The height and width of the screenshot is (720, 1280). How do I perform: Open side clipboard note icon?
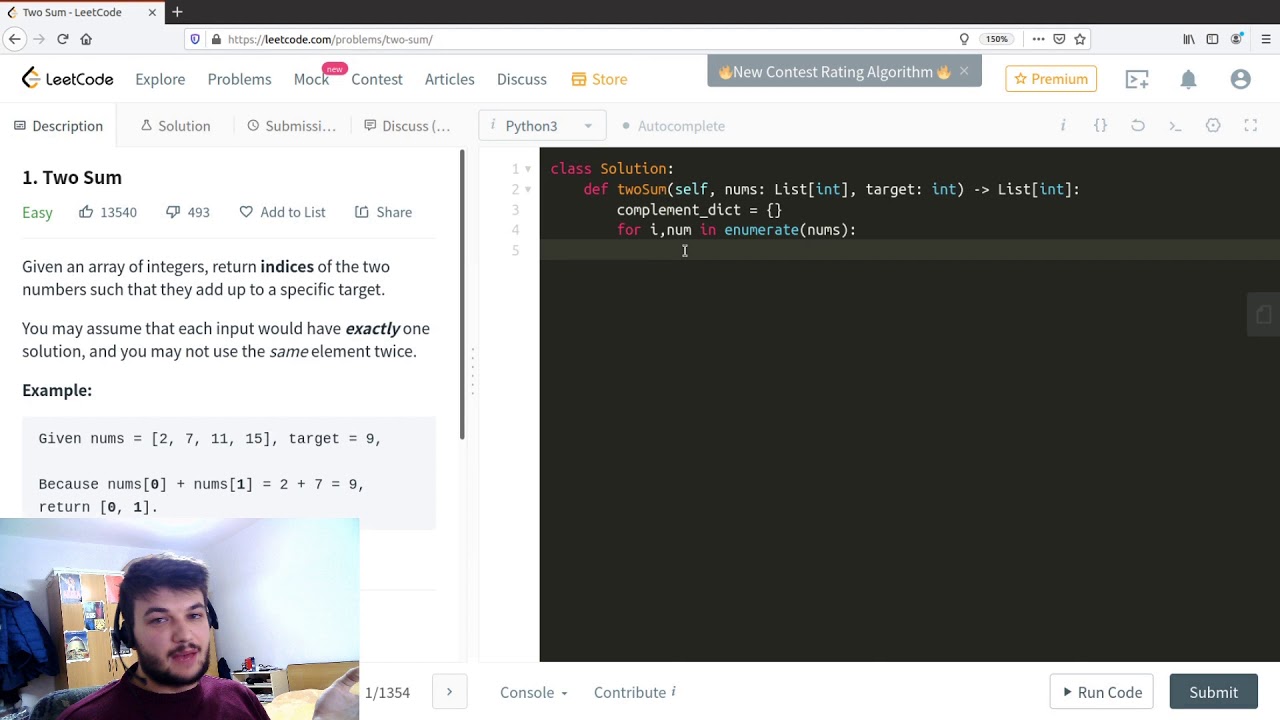pyautogui.click(x=1264, y=315)
